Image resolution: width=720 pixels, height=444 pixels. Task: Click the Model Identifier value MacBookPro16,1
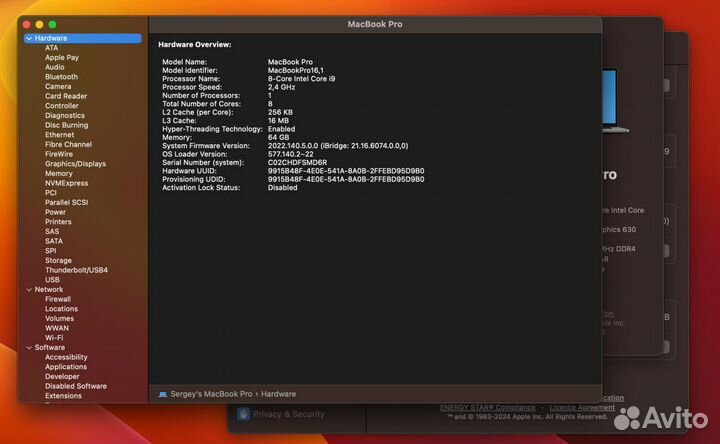pyautogui.click(x=296, y=70)
